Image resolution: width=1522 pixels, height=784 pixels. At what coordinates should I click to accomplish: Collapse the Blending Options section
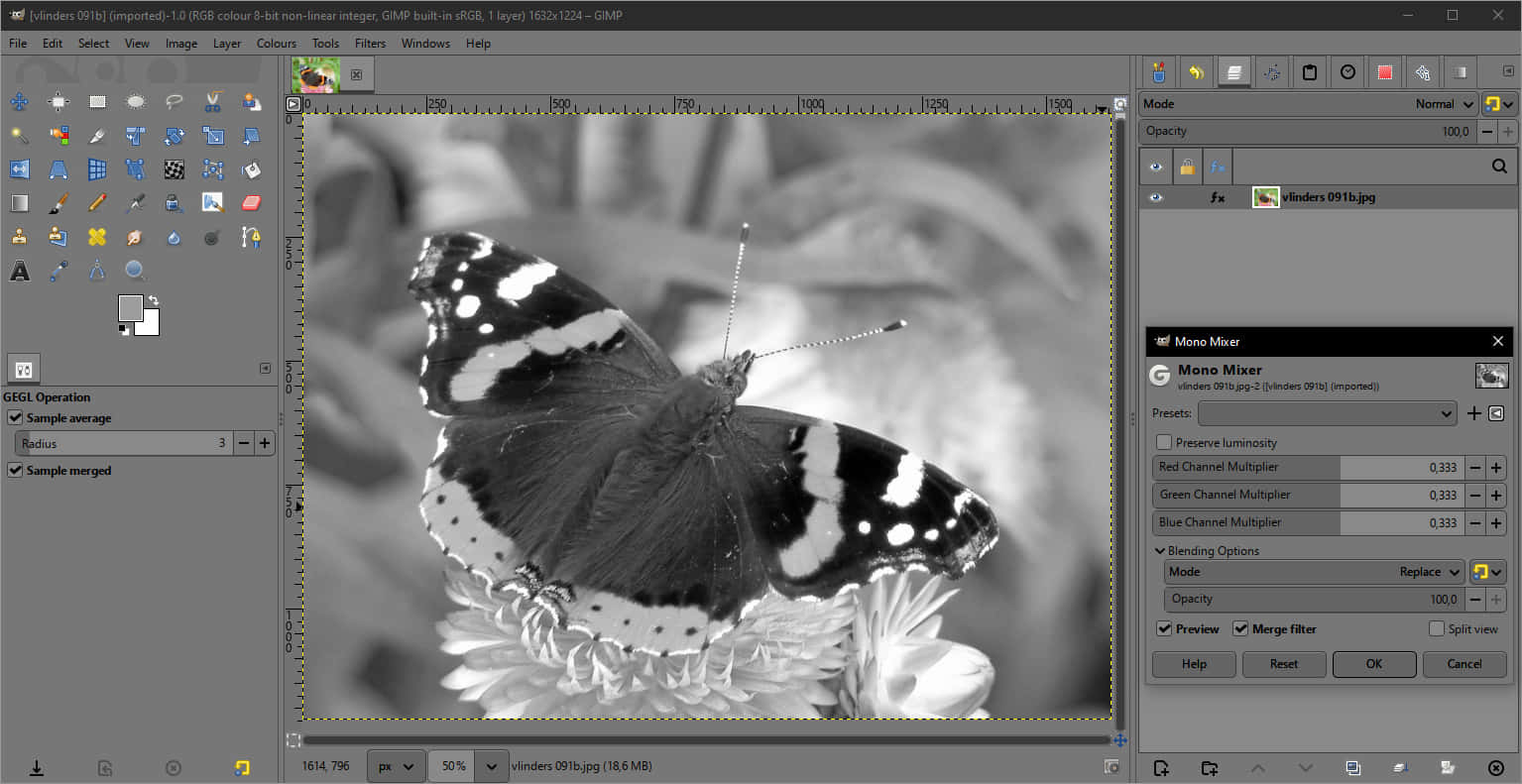click(1159, 551)
